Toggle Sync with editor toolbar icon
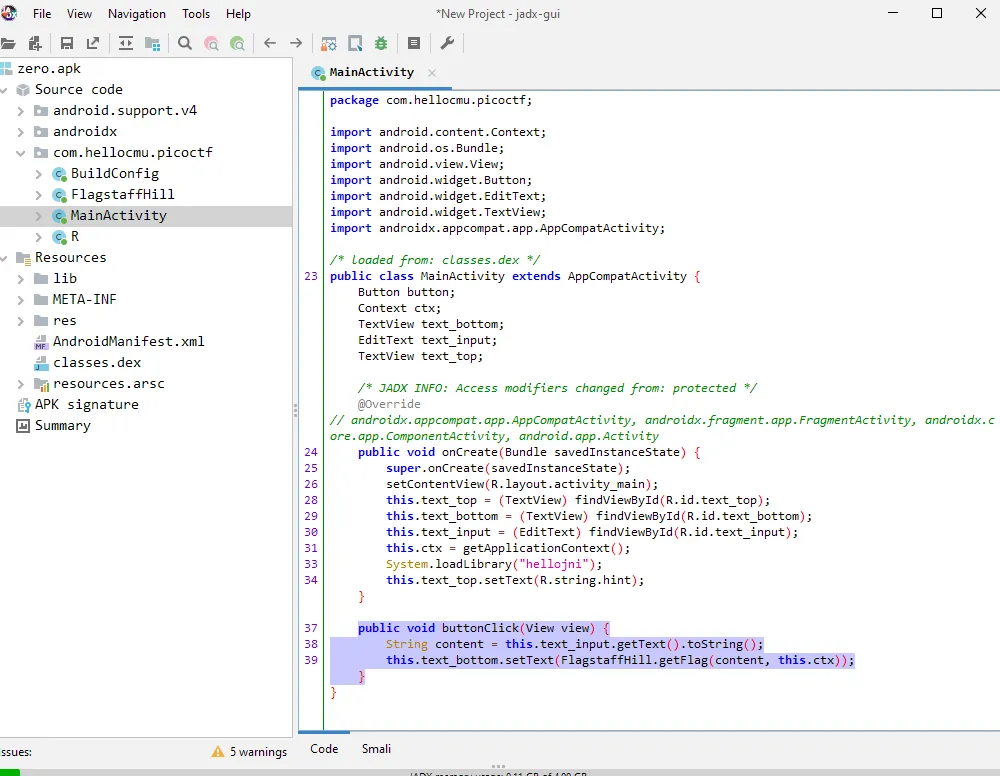 point(126,43)
